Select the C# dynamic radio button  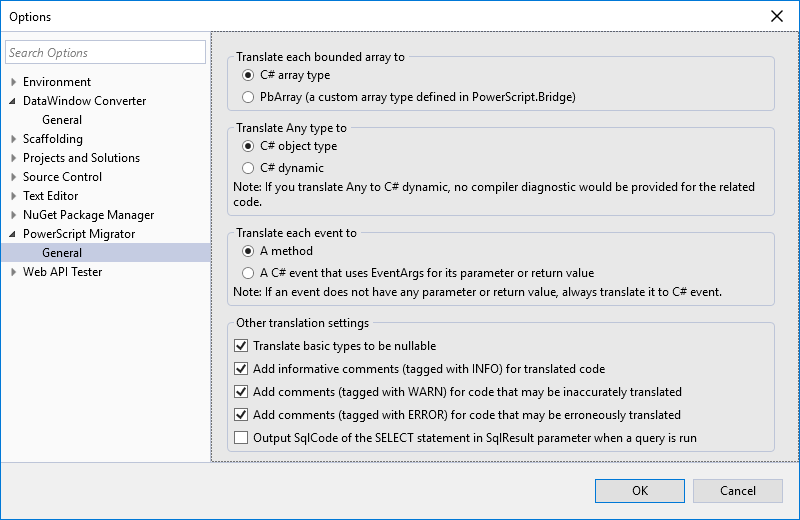[x=248, y=168]
